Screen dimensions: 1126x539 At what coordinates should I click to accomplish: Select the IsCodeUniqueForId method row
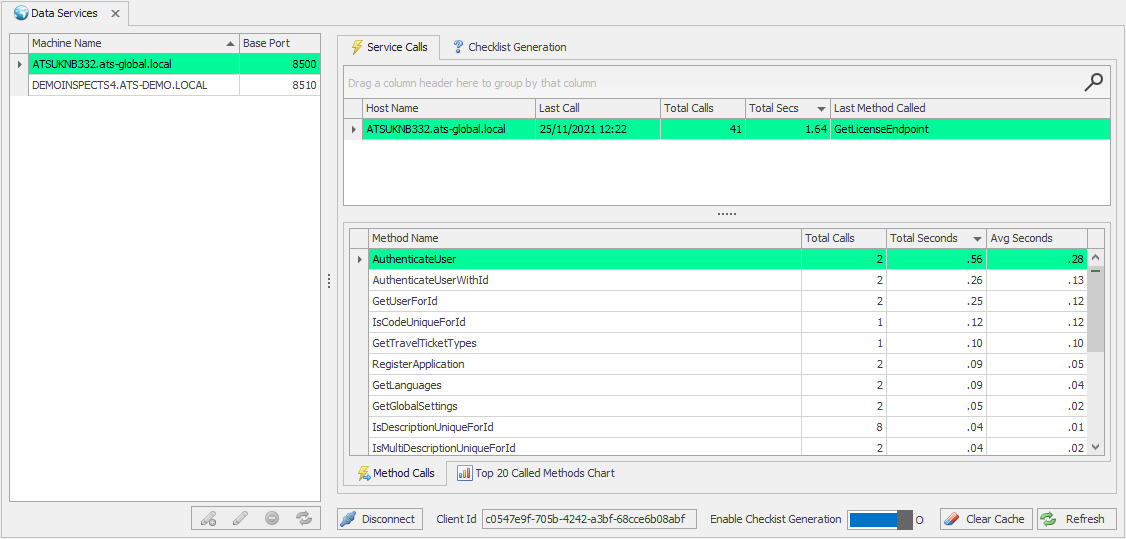pyautogui.click(x=718, y=322)
